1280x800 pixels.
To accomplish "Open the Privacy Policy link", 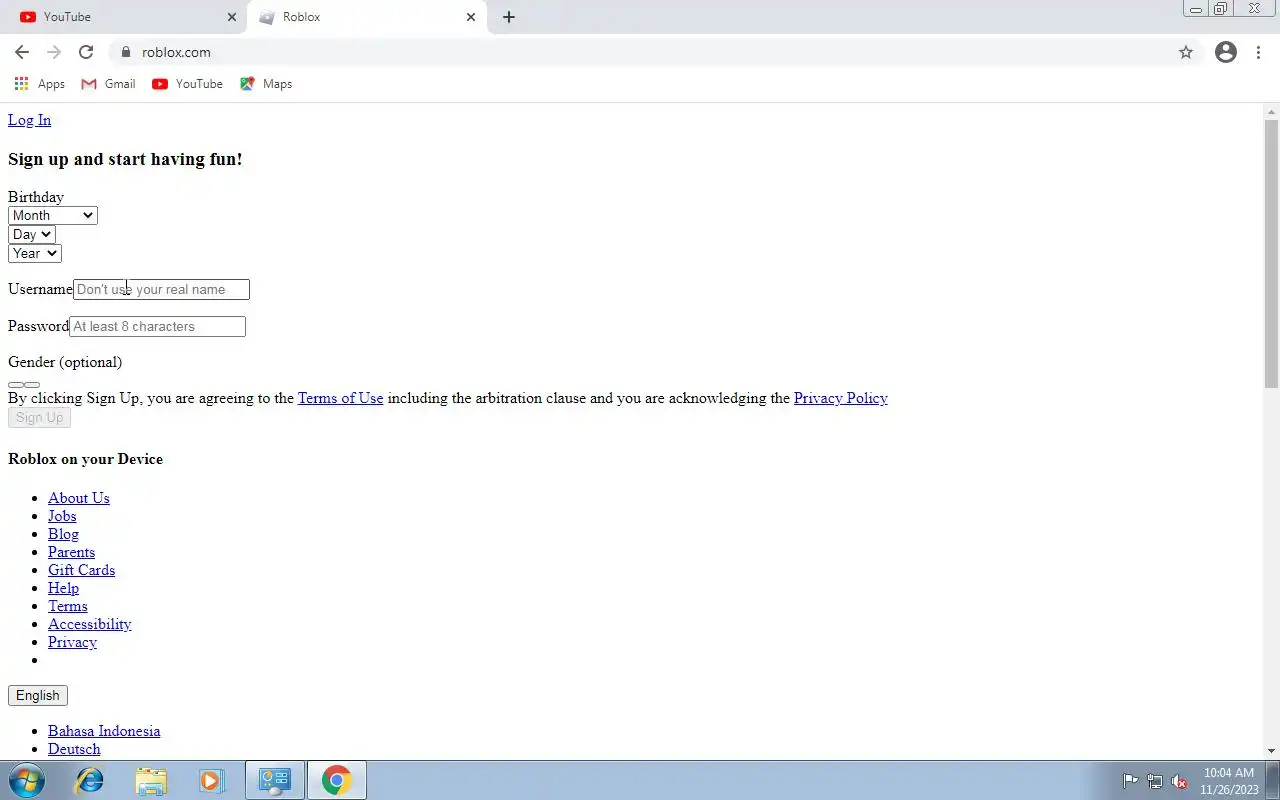I will tap(841, 398).
